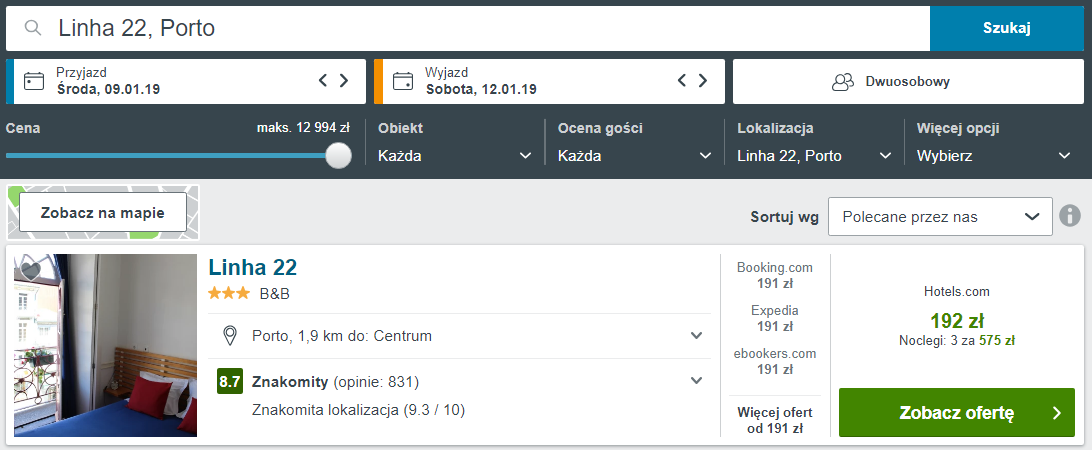Toggle the favorite heart on hotel photo
This screenshot has width=1092, height=450.
pyautogui.click(x=31, y=271)
